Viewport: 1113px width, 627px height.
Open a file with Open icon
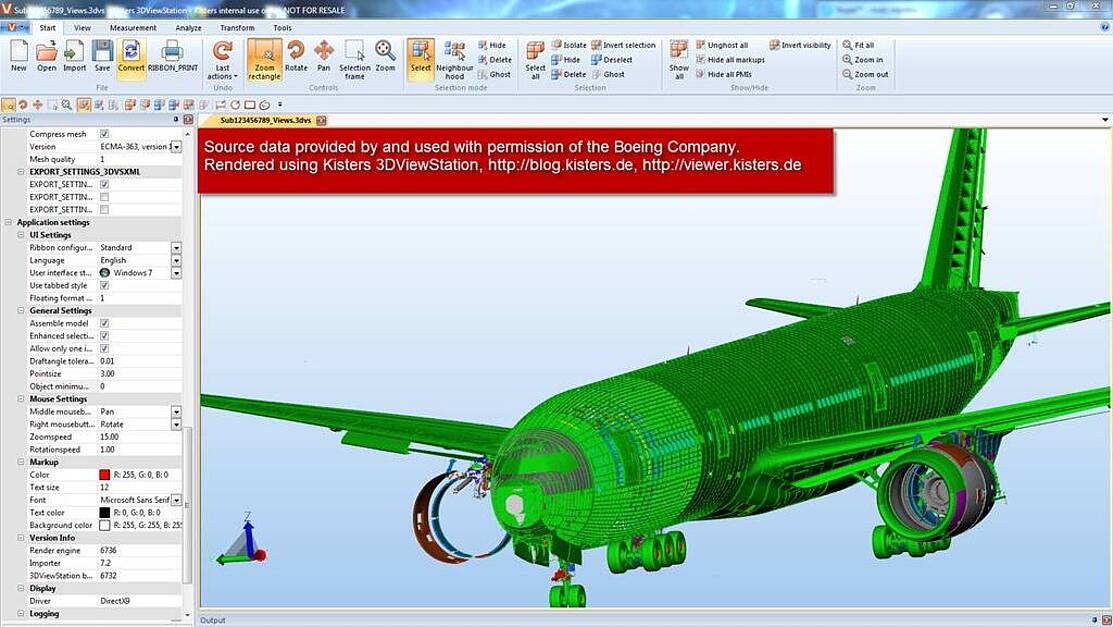(x=46, y=56)
